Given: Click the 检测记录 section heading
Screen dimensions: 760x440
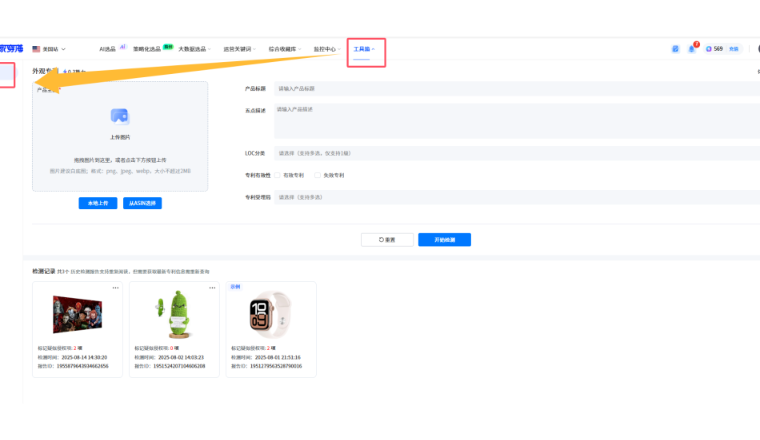Looking at the screenshot, I should [44, 271].
